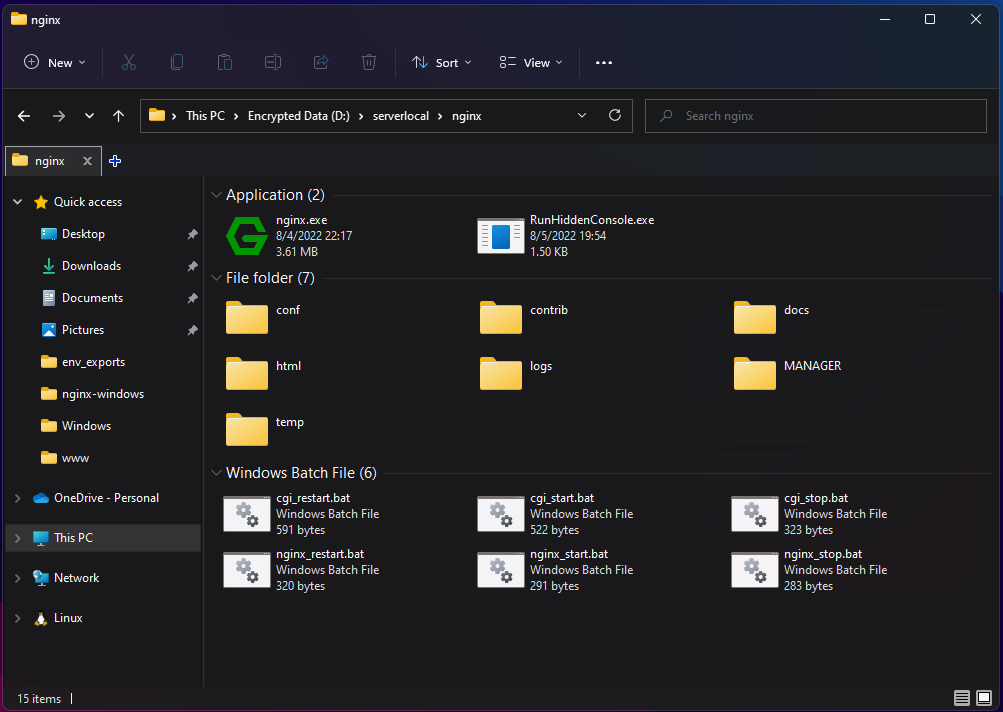Screen dimensions: 1003x712
Task: Click serverlocal in breadcrumb path
Action: (400, 116)
